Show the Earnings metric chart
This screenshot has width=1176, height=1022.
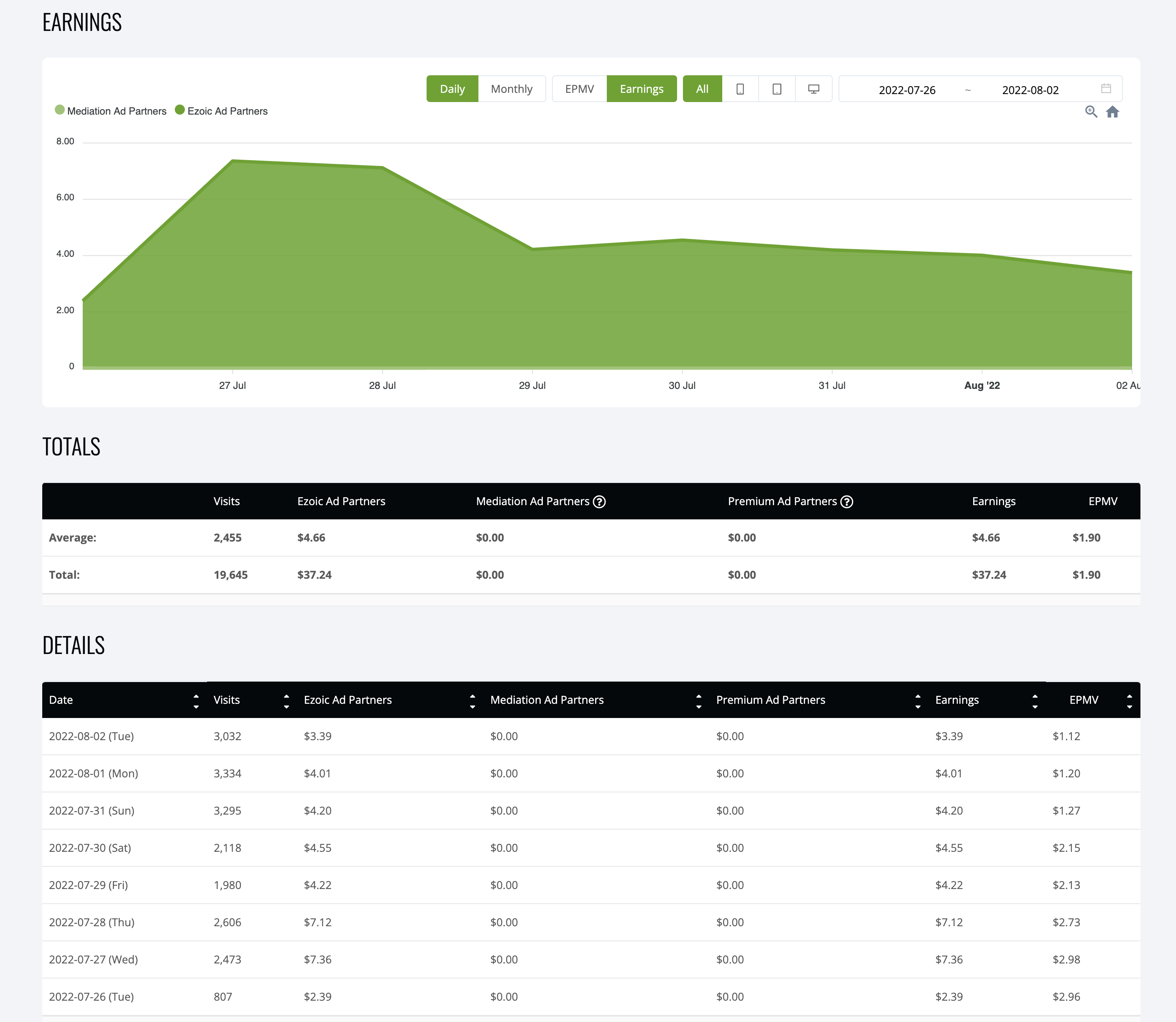tap(642, 89)
